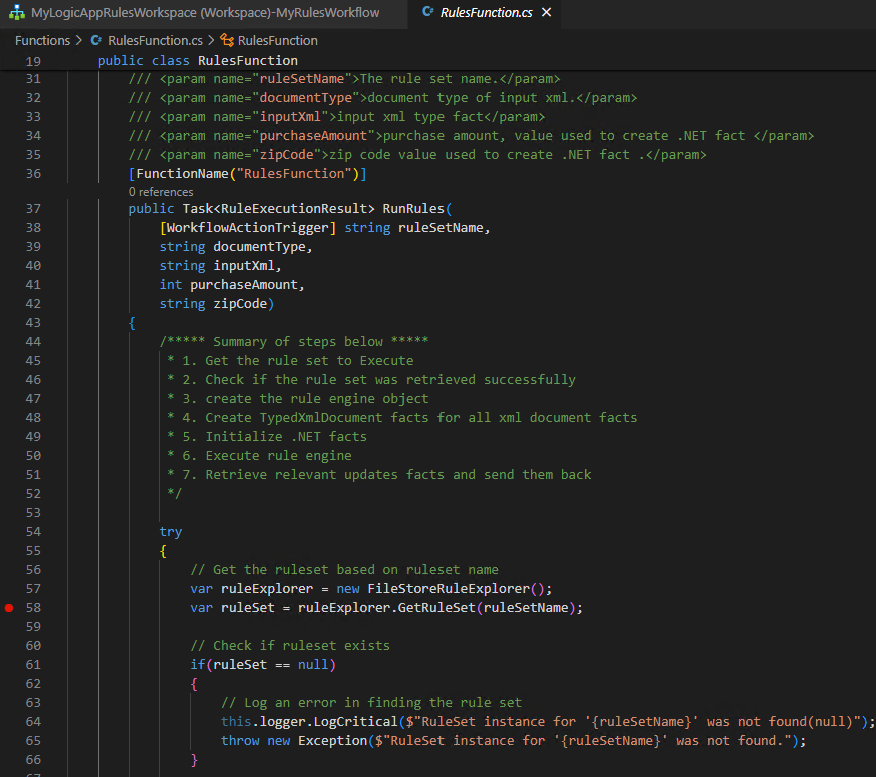This screenshot has height=777, width=876.
Task: Switch to the MyLogicAppRulesWorkspace MyRulesWorkflow tab
Action: coord(205,13)
